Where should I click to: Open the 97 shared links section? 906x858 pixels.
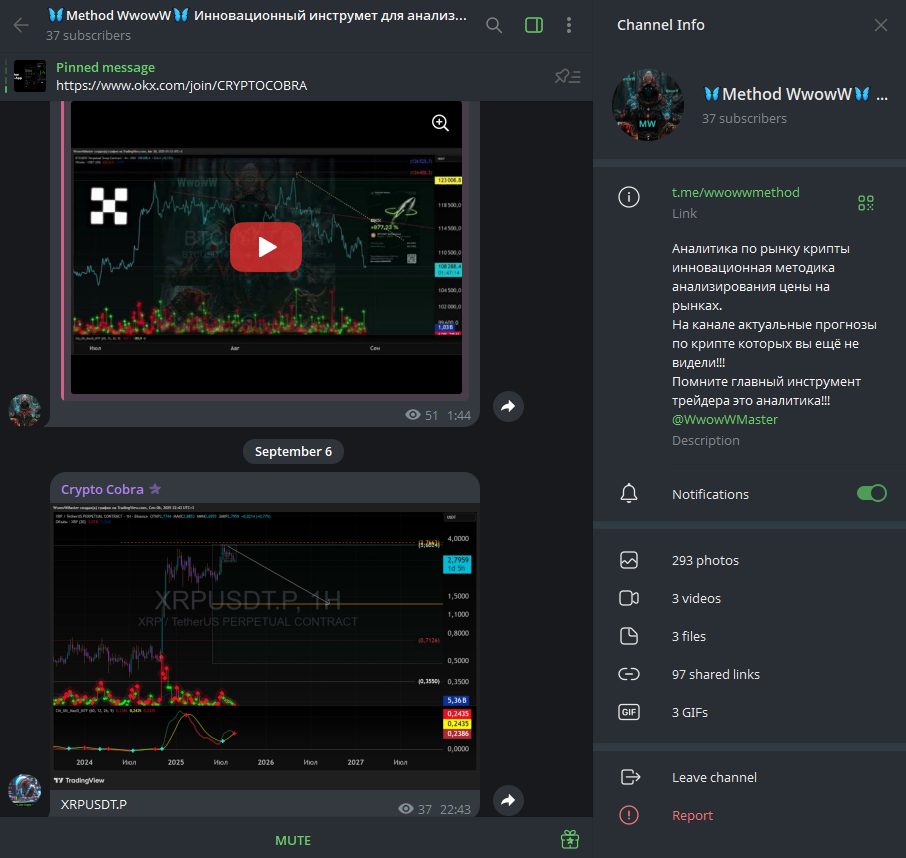(715, 675)
